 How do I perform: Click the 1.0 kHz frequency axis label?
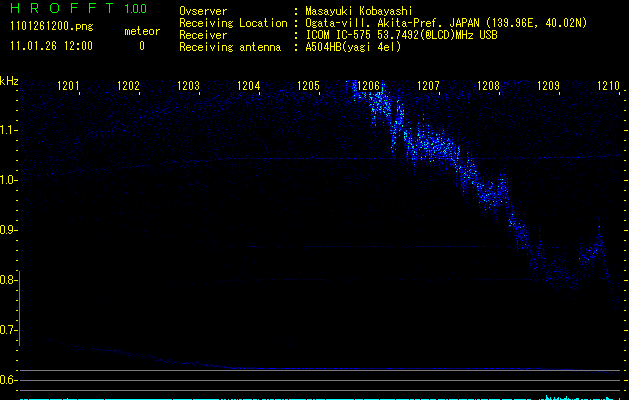pos(7,180)
